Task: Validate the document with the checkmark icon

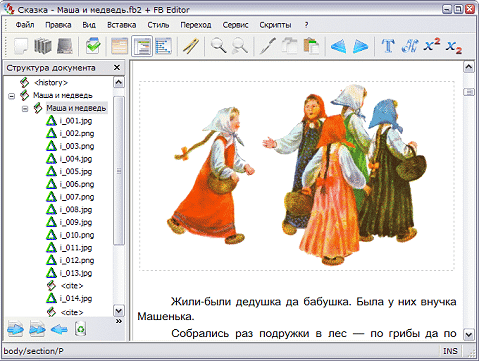Action: point(93,46)
